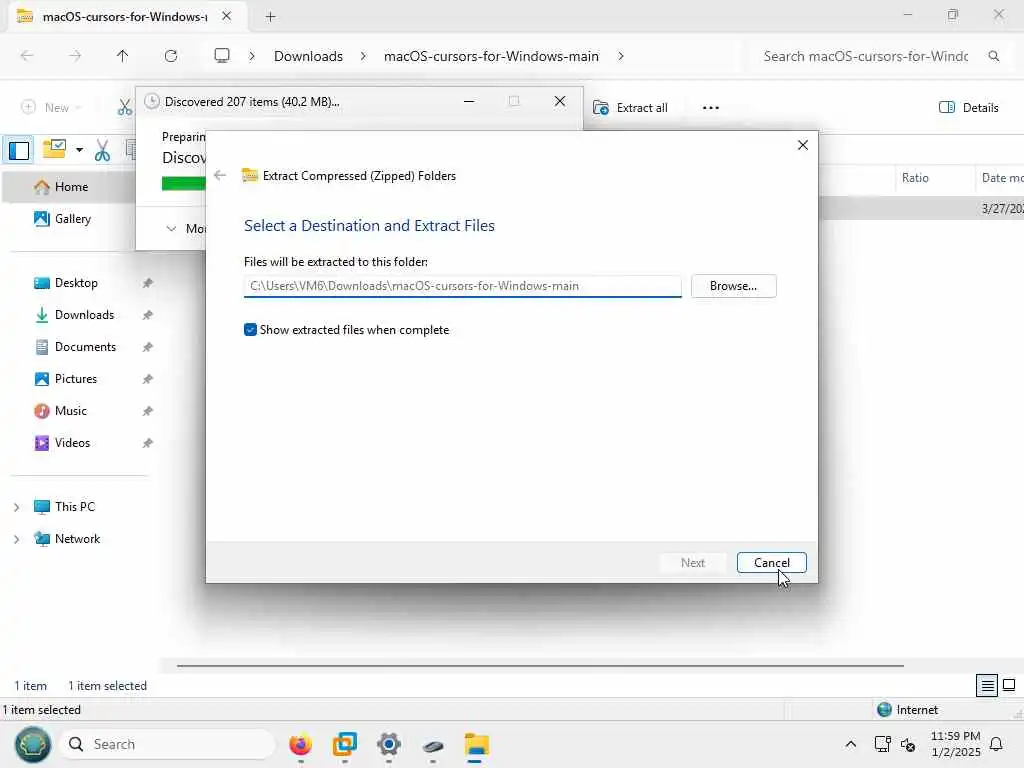Viewport: 1024px width, 768px height.
Task: Click the Date modified column header
Action: pos(1001,178)
